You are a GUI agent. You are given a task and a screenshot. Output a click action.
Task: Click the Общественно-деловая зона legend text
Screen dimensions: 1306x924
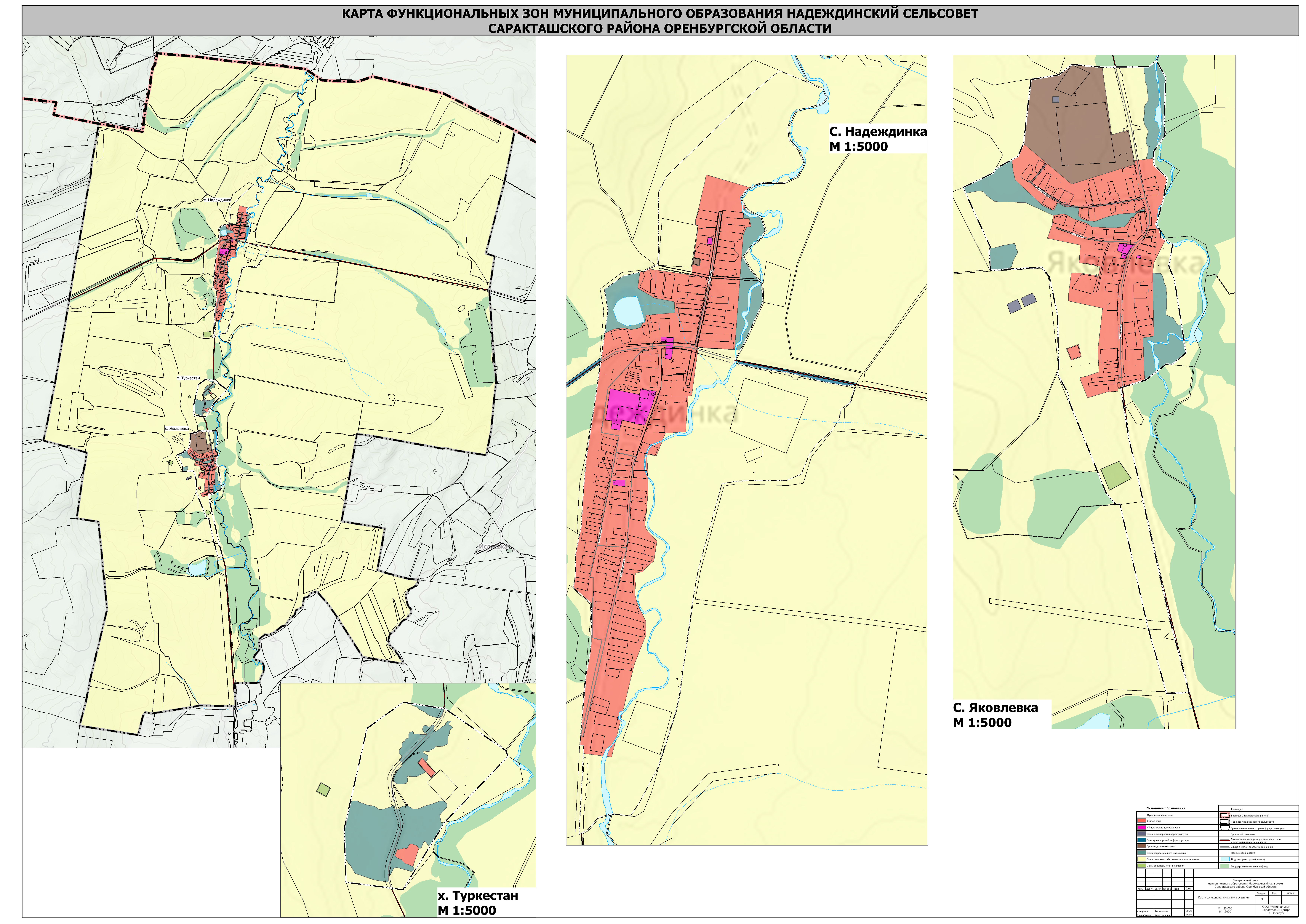coord(1163,828)
